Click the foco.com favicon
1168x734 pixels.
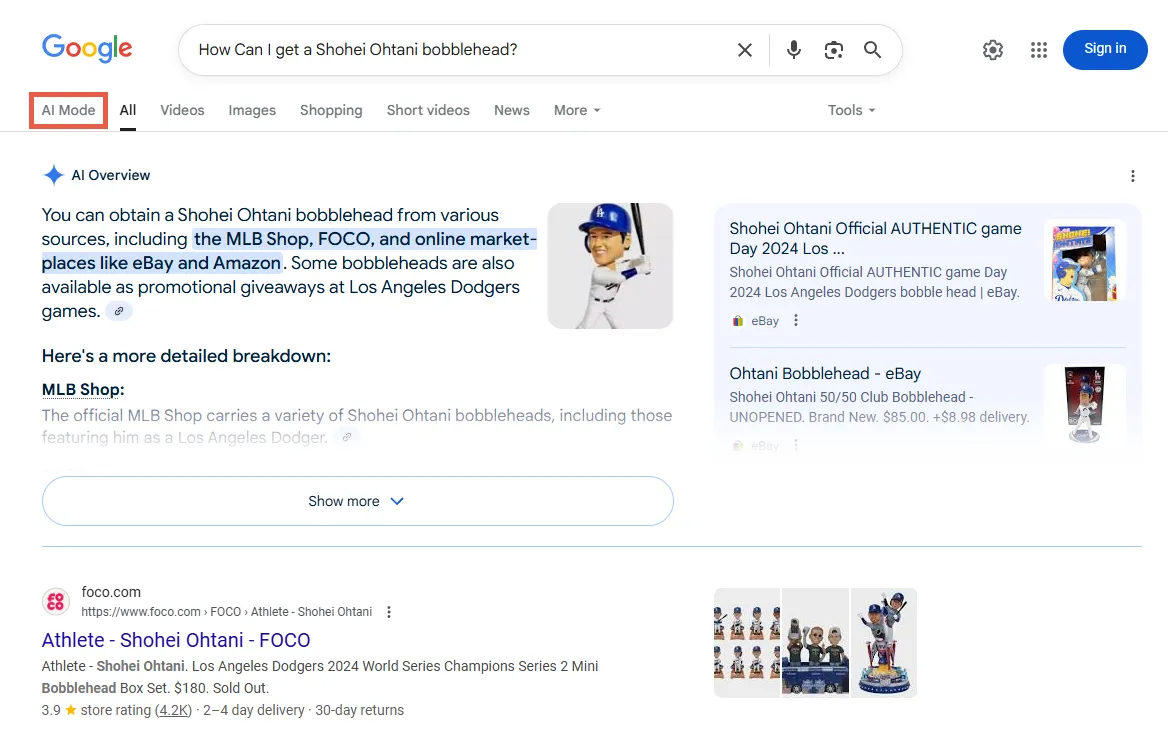pyautogui.click(x=56, y=601)
